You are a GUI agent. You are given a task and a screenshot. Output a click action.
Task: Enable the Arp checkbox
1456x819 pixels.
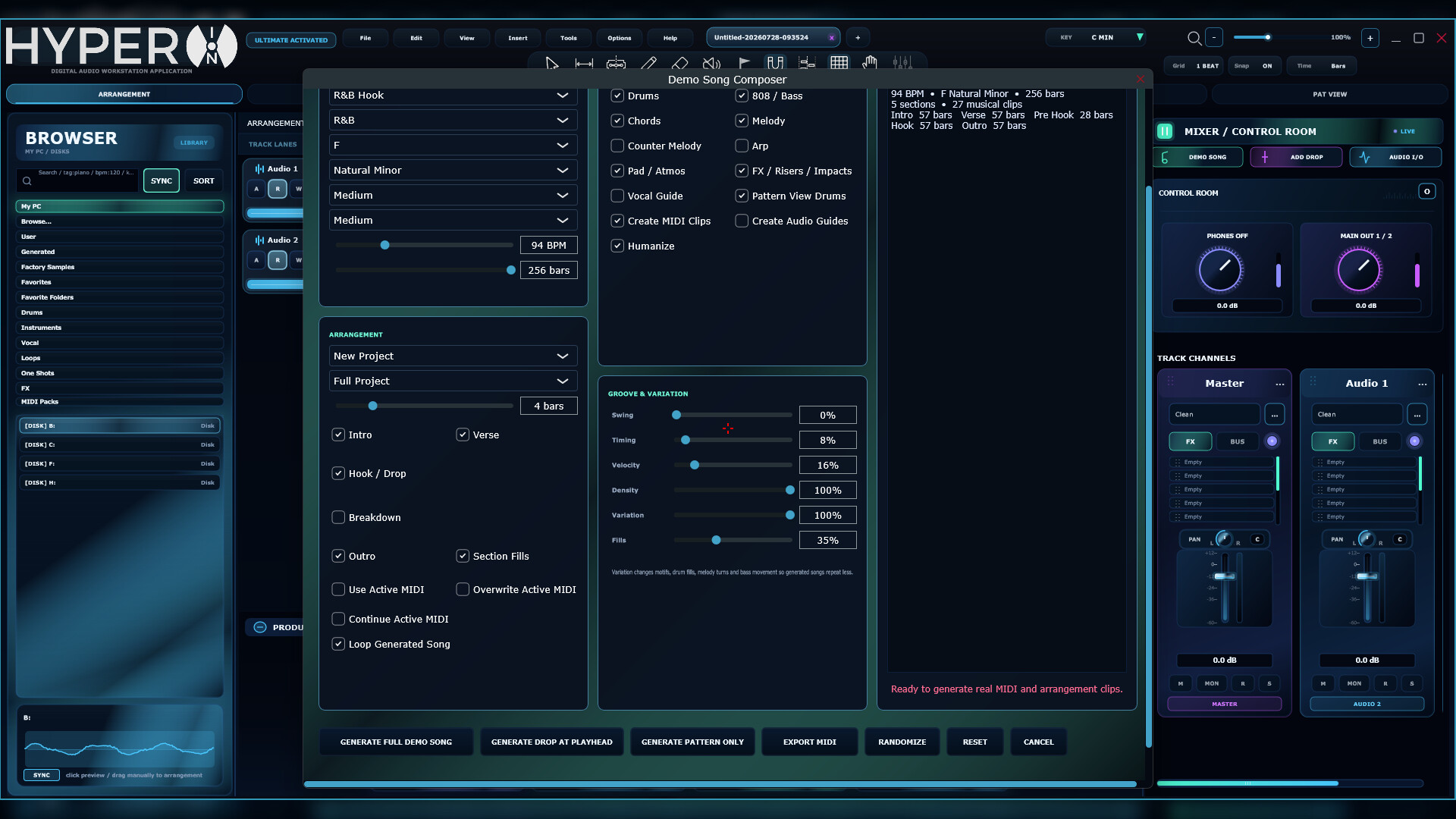point(742,146)
